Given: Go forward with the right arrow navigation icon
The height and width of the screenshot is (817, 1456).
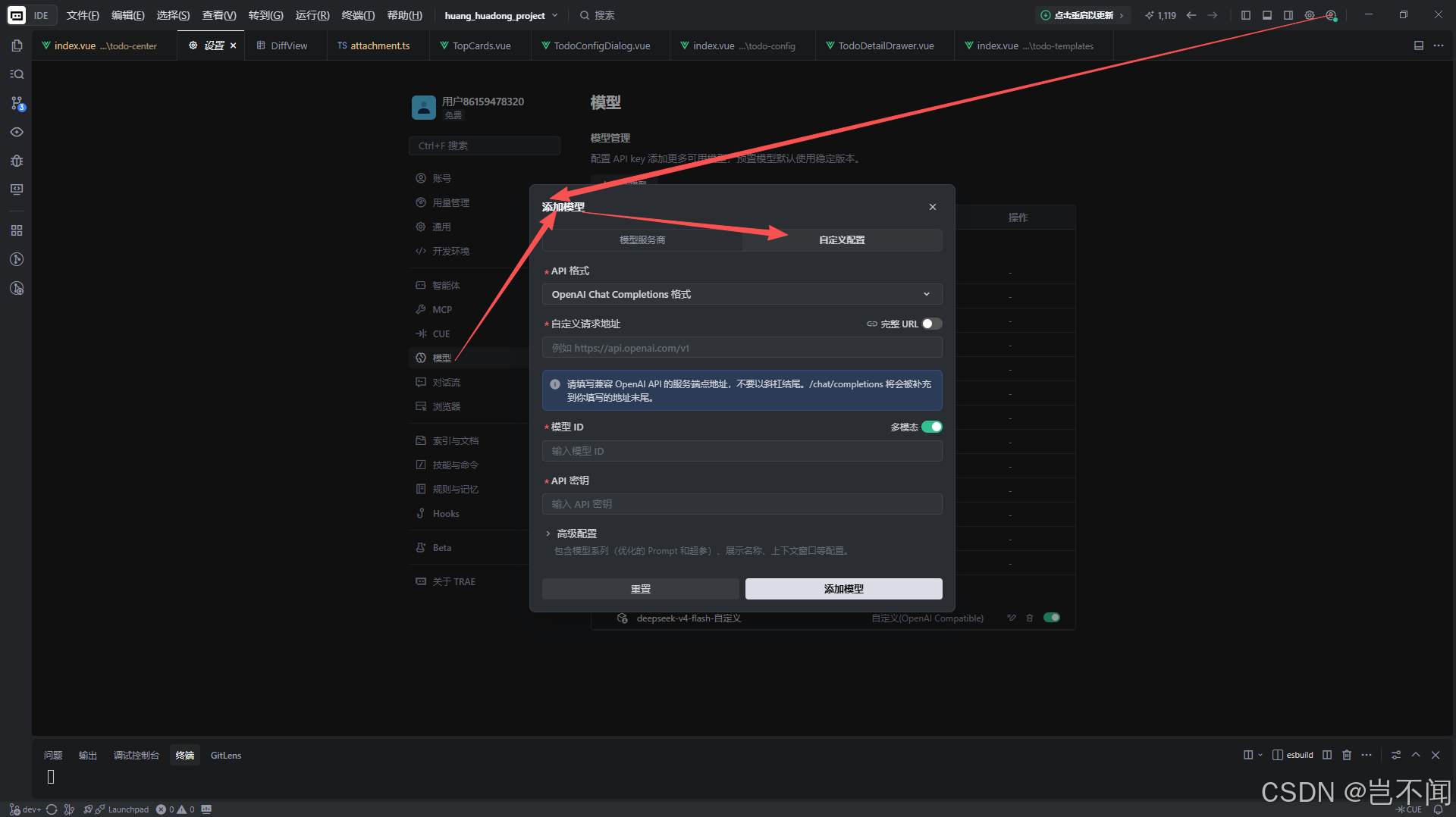Looking at the screenshot, I should click(x=1213, y=15).
